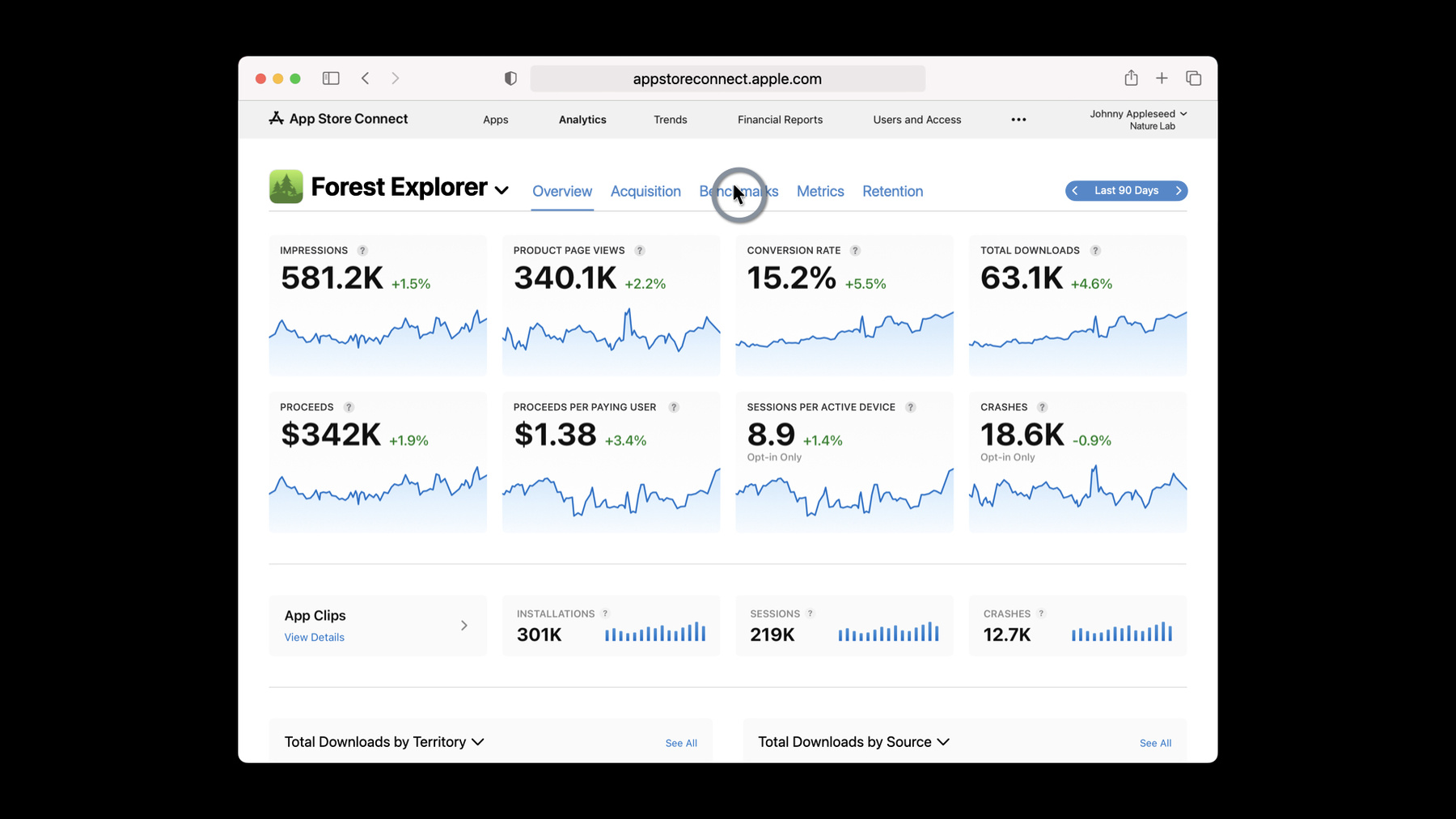Open the Crashes 18.6K chart card
Viewport: 1456px width, 819px height.
point(1077,462)
